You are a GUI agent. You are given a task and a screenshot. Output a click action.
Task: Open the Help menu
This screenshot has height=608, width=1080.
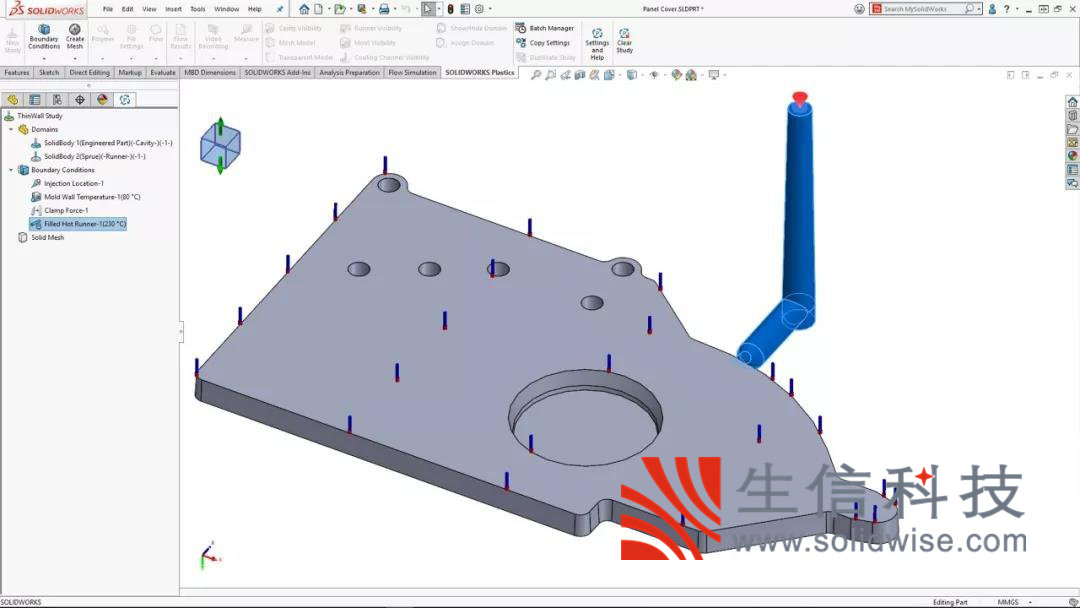[255, 9]
